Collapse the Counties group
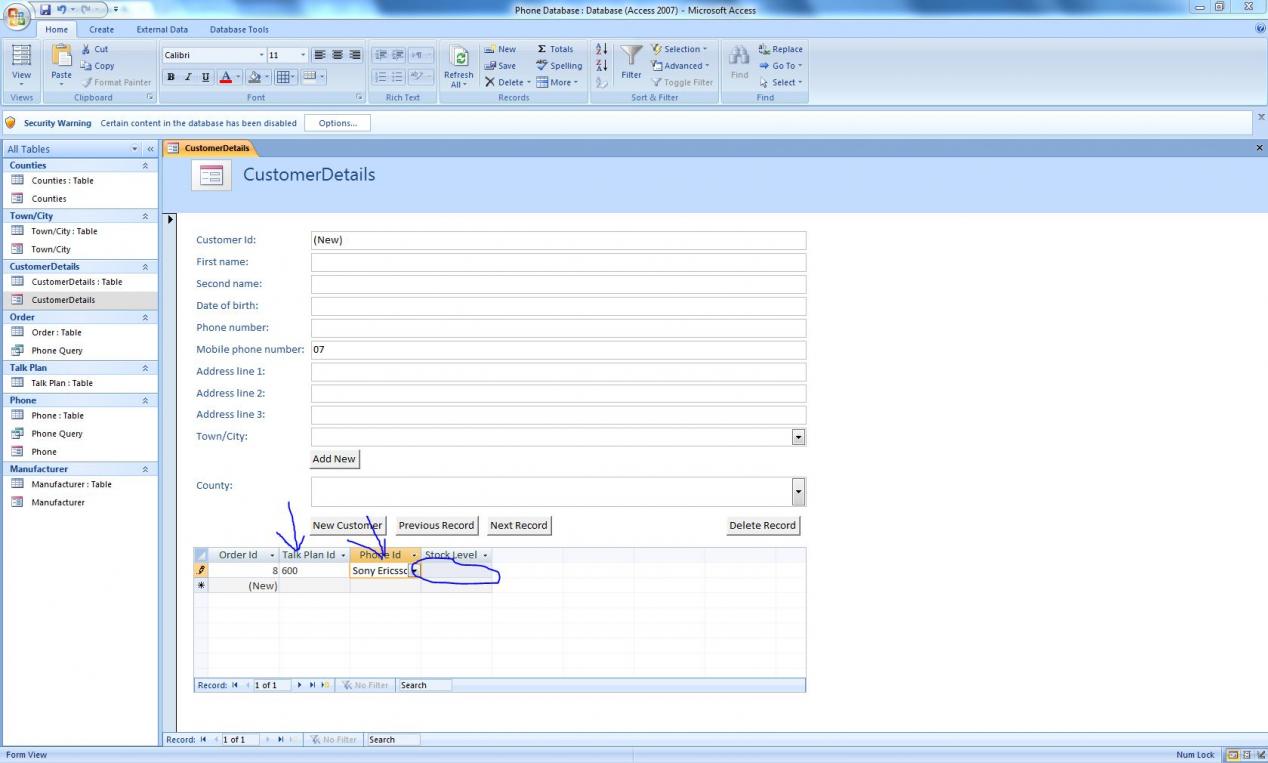 click(145, 166)
